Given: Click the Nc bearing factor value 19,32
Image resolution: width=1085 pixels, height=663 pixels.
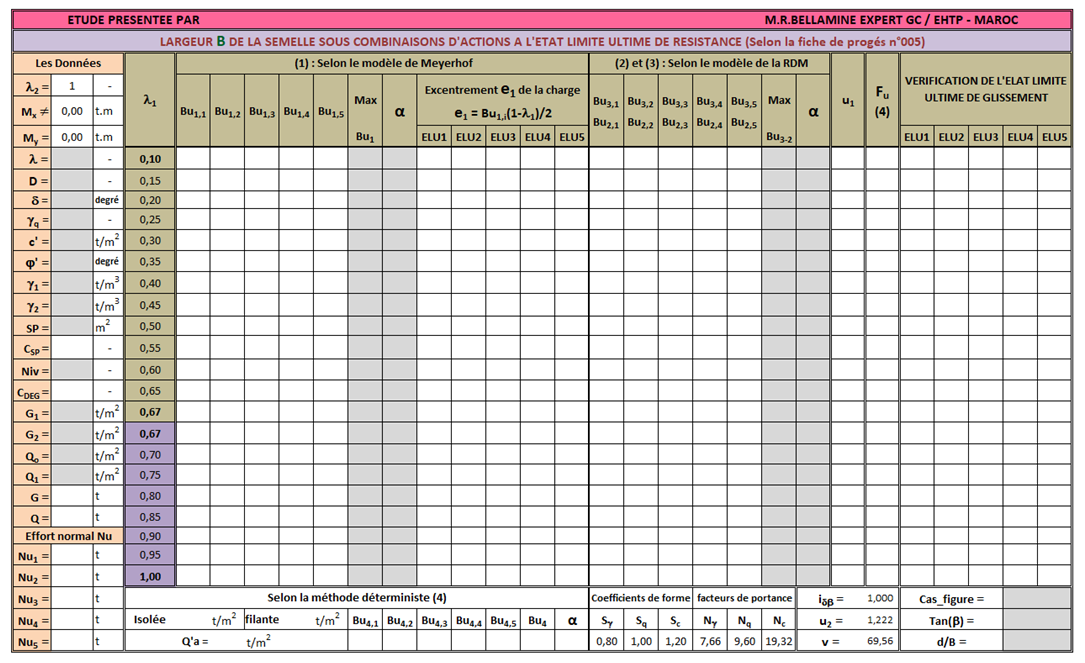Looking at the screenshot, I should point(778,642).
